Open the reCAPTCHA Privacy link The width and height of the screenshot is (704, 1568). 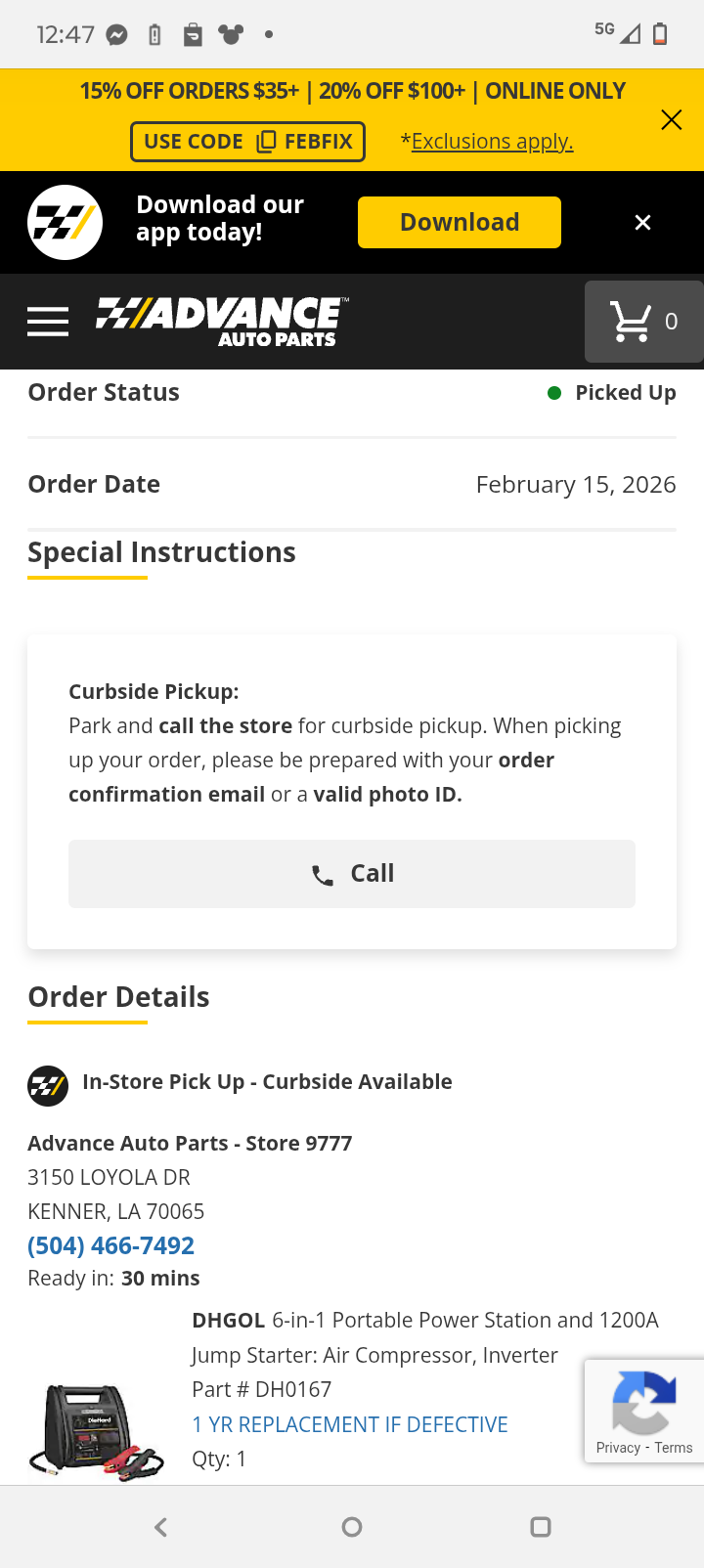tap(618, 1448)
